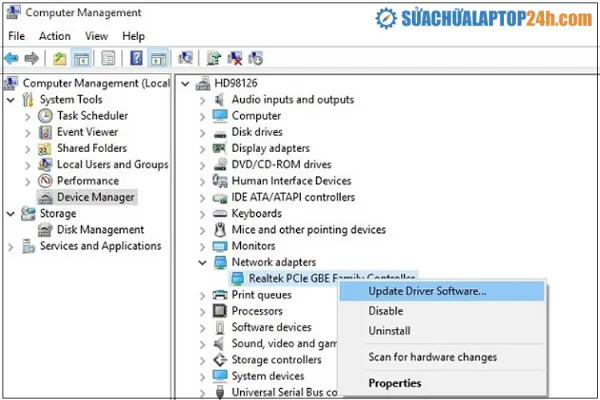Choose Update Driver Software from context menu
This screenshot has width=600, height=400.
click(x=427, y=291)
